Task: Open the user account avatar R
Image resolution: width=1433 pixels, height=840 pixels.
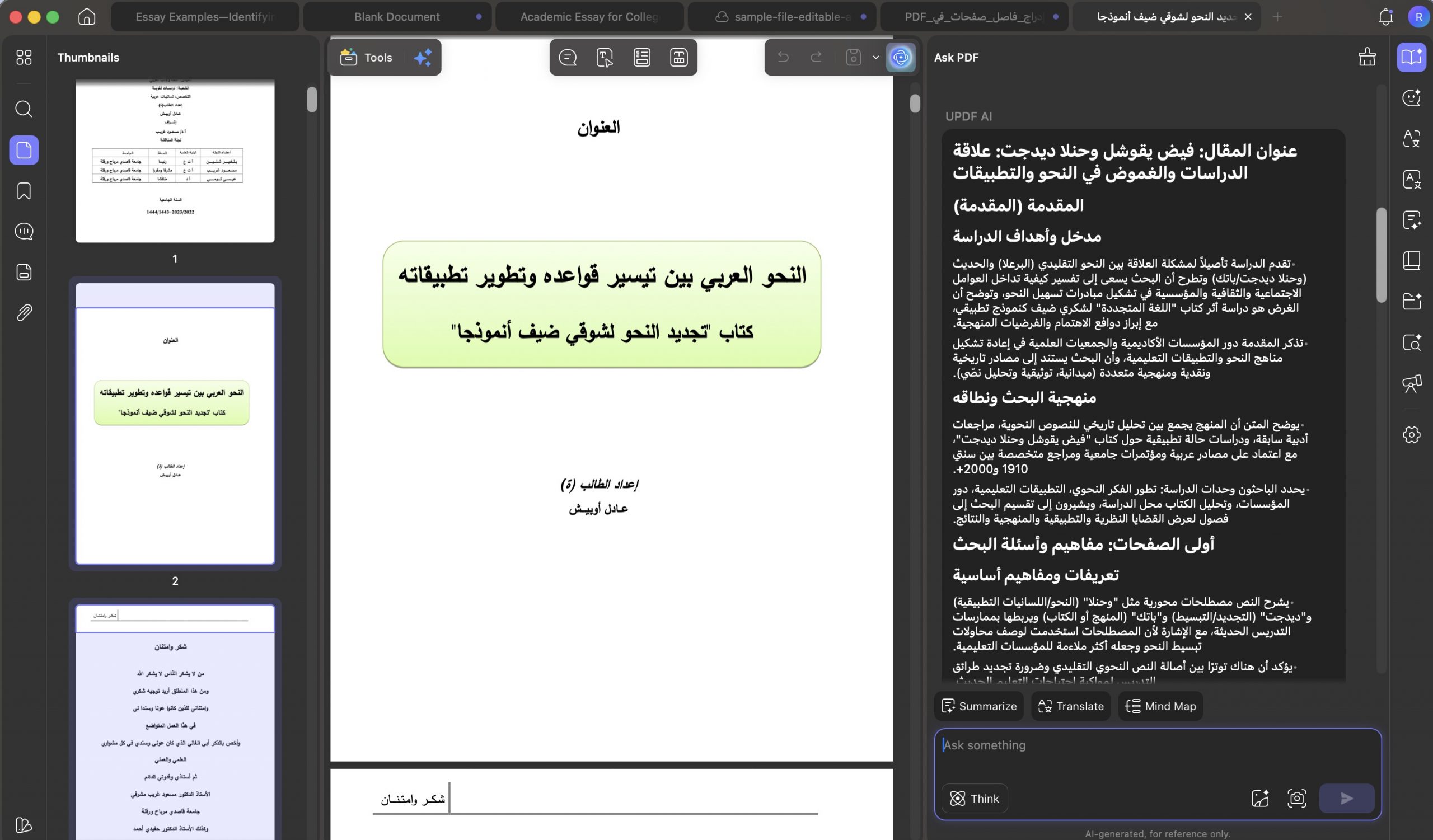Action: click(1418, 16)
